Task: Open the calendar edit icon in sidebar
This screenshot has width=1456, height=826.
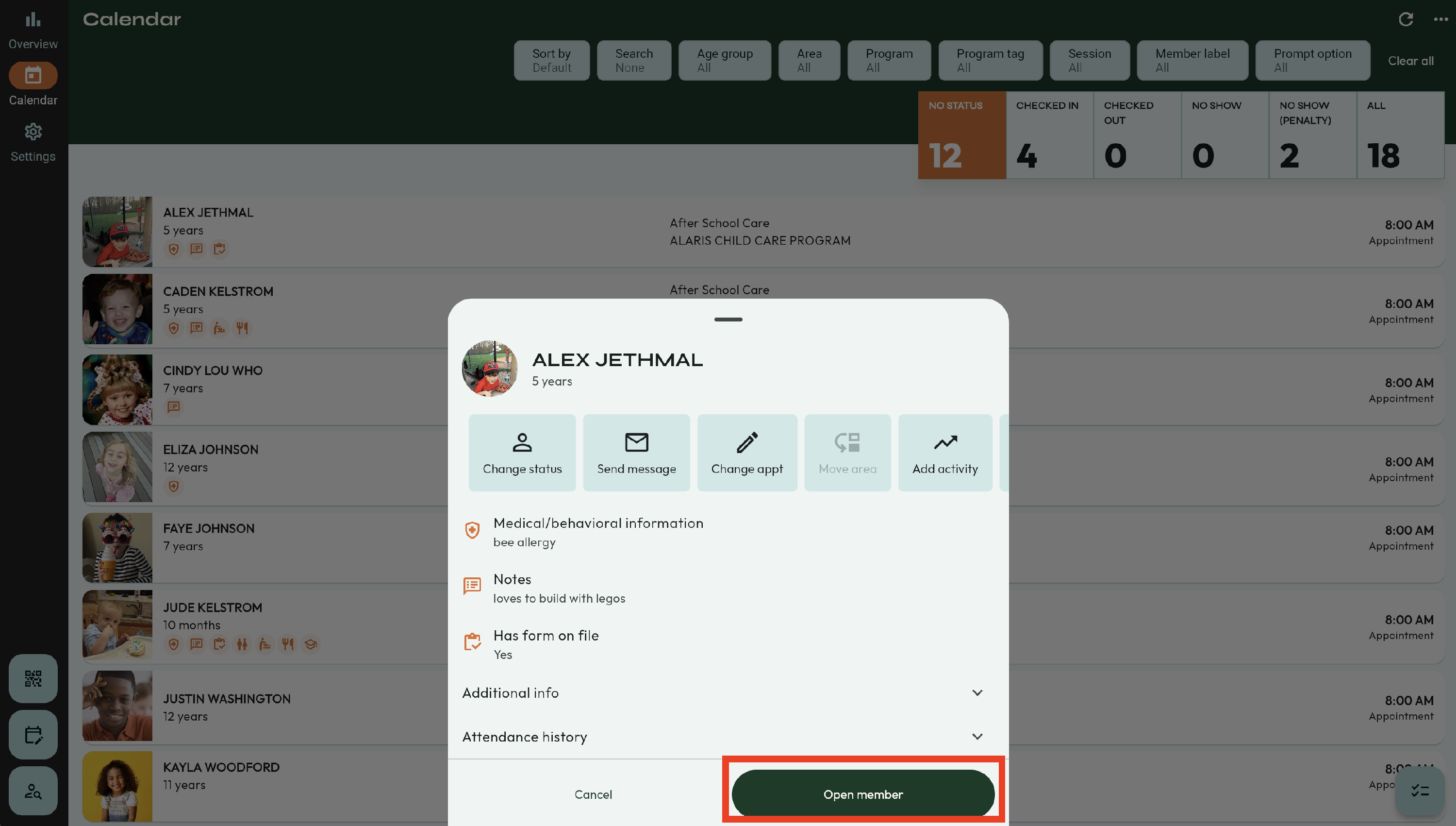Action: click(x=33, y=735)
